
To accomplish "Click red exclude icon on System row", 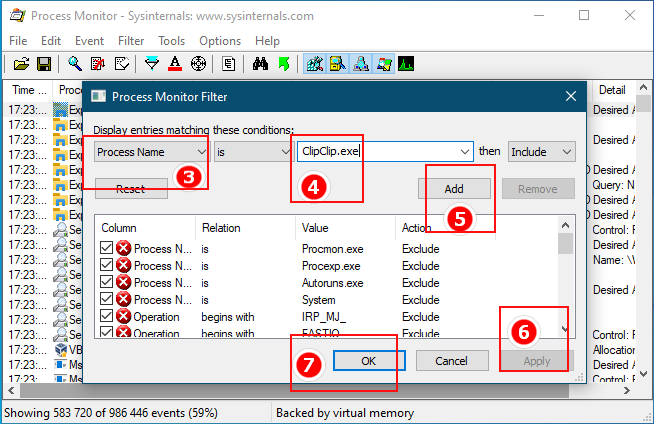I will pos(123,300).
